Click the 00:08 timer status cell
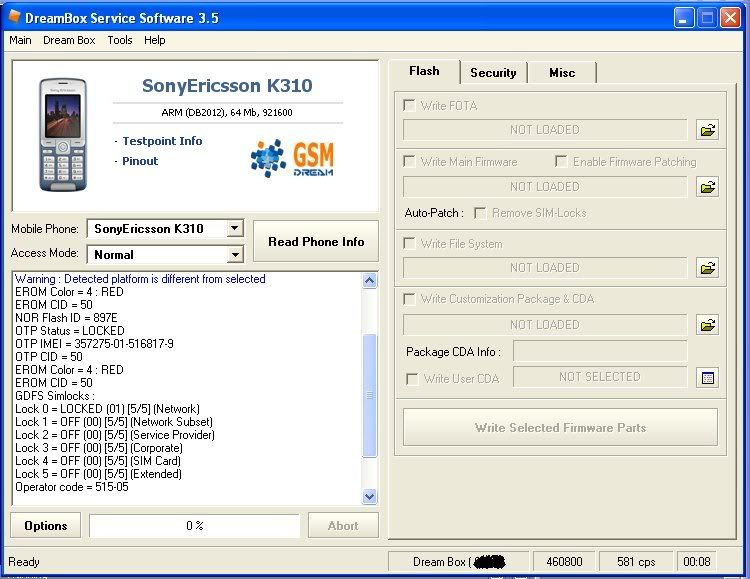This screenshot has width=750, height=579. tap(696, 561)
